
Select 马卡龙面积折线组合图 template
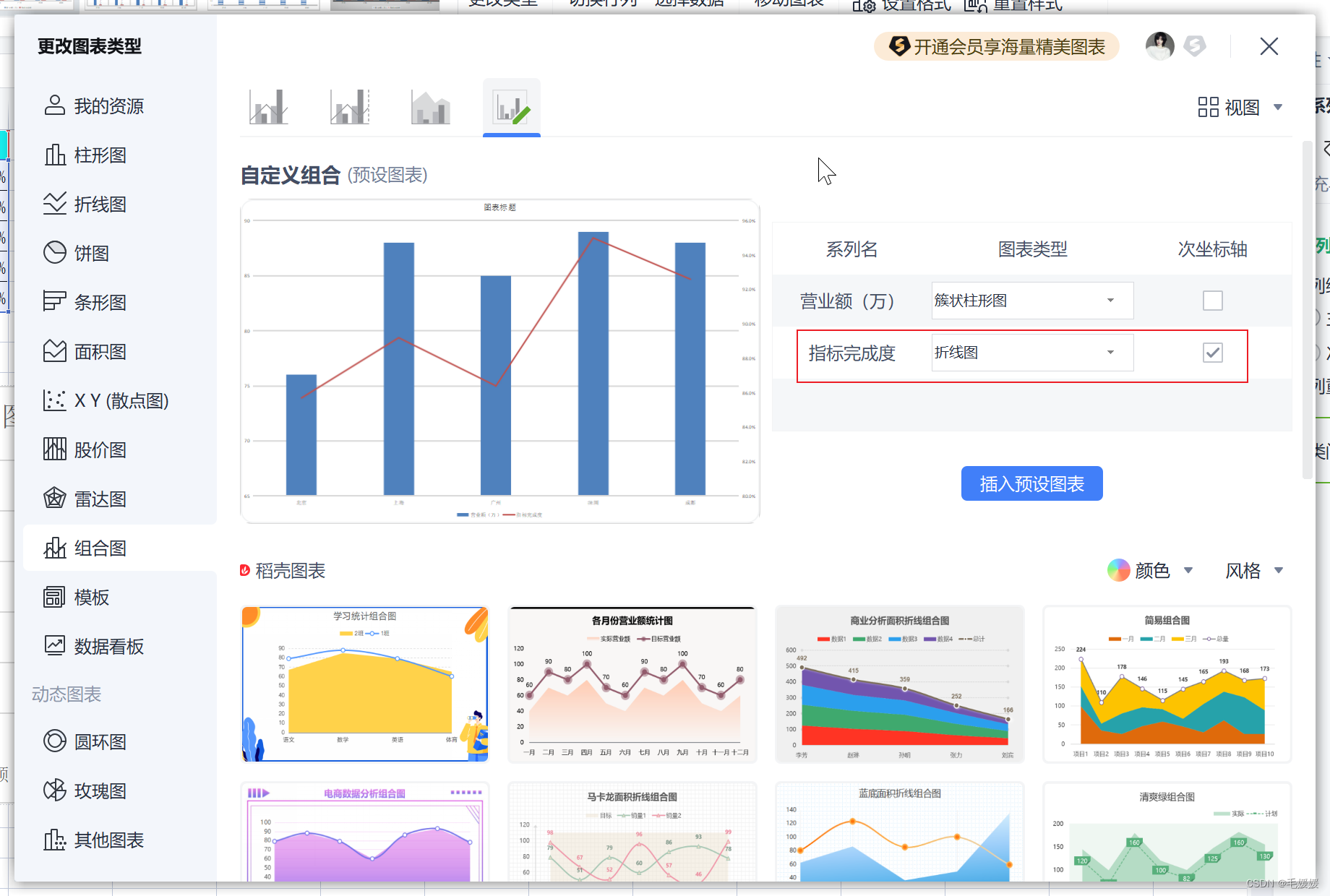(632, 832)
